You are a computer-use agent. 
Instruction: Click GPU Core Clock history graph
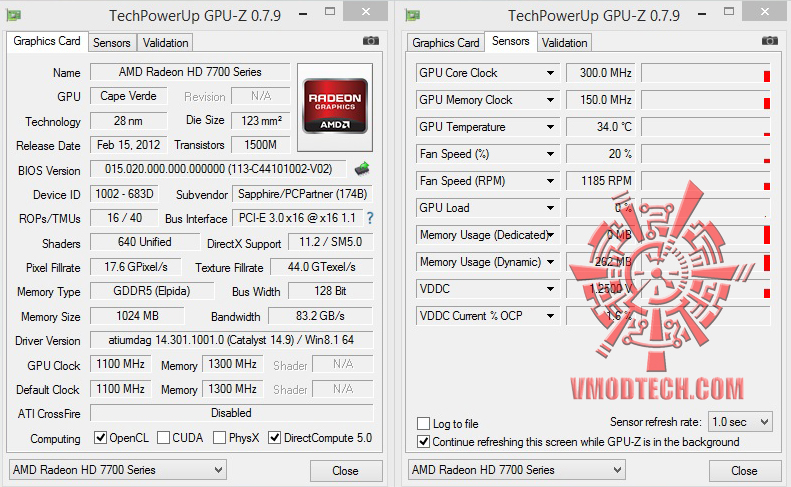(706, 73)
